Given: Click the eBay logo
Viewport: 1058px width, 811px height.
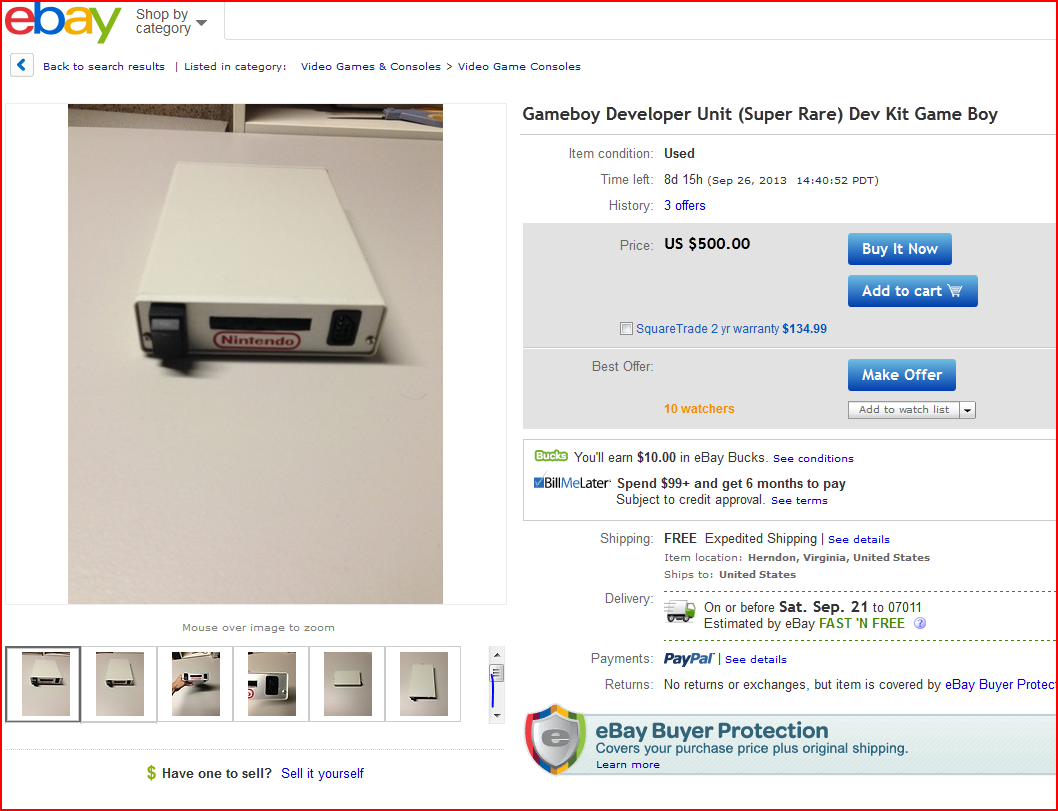Looking at the screenshot, I should point(62,22).
